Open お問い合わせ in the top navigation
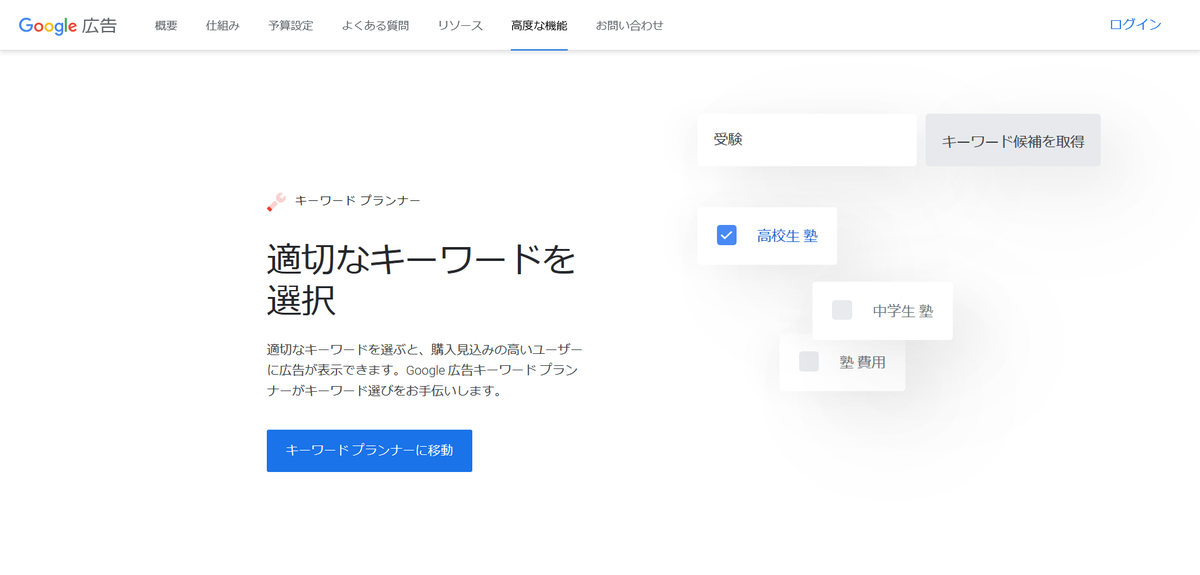 (629, 25)
